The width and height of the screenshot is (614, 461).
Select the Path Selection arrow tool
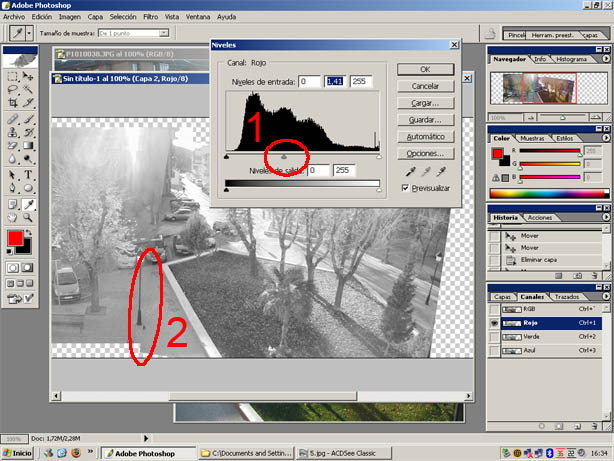click(13, 175)
